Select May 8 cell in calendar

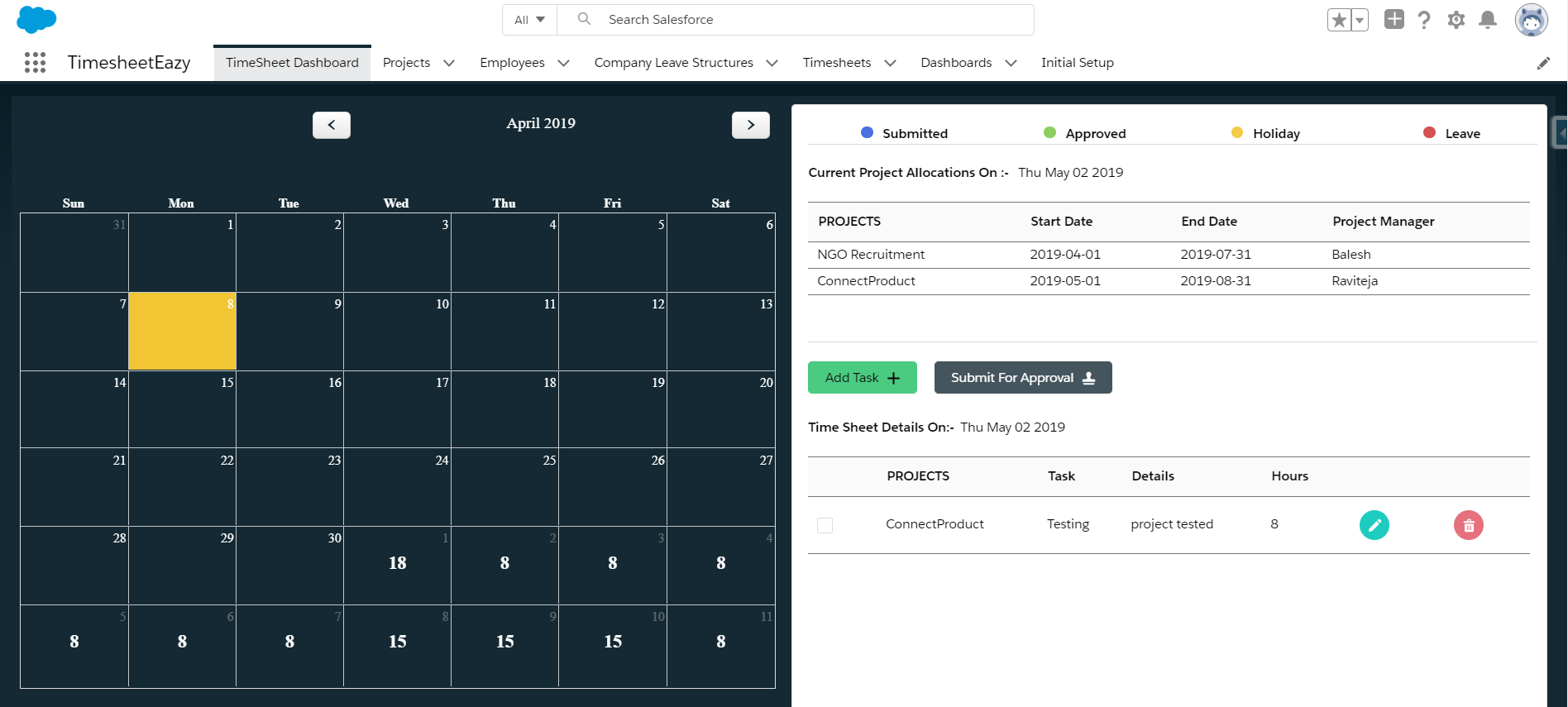point(397,645)
